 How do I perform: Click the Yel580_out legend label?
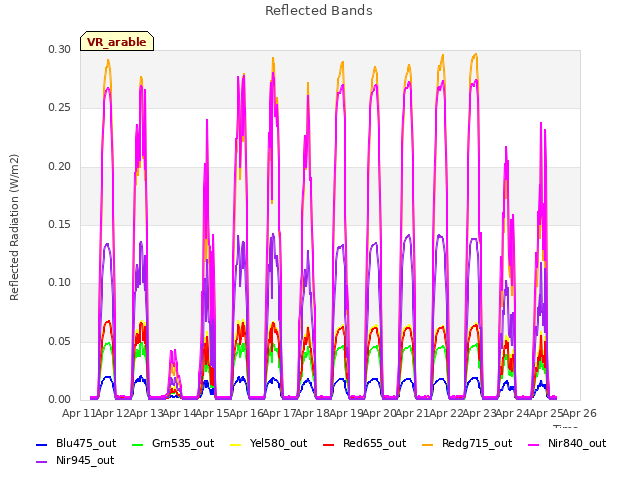click(278, 443)
